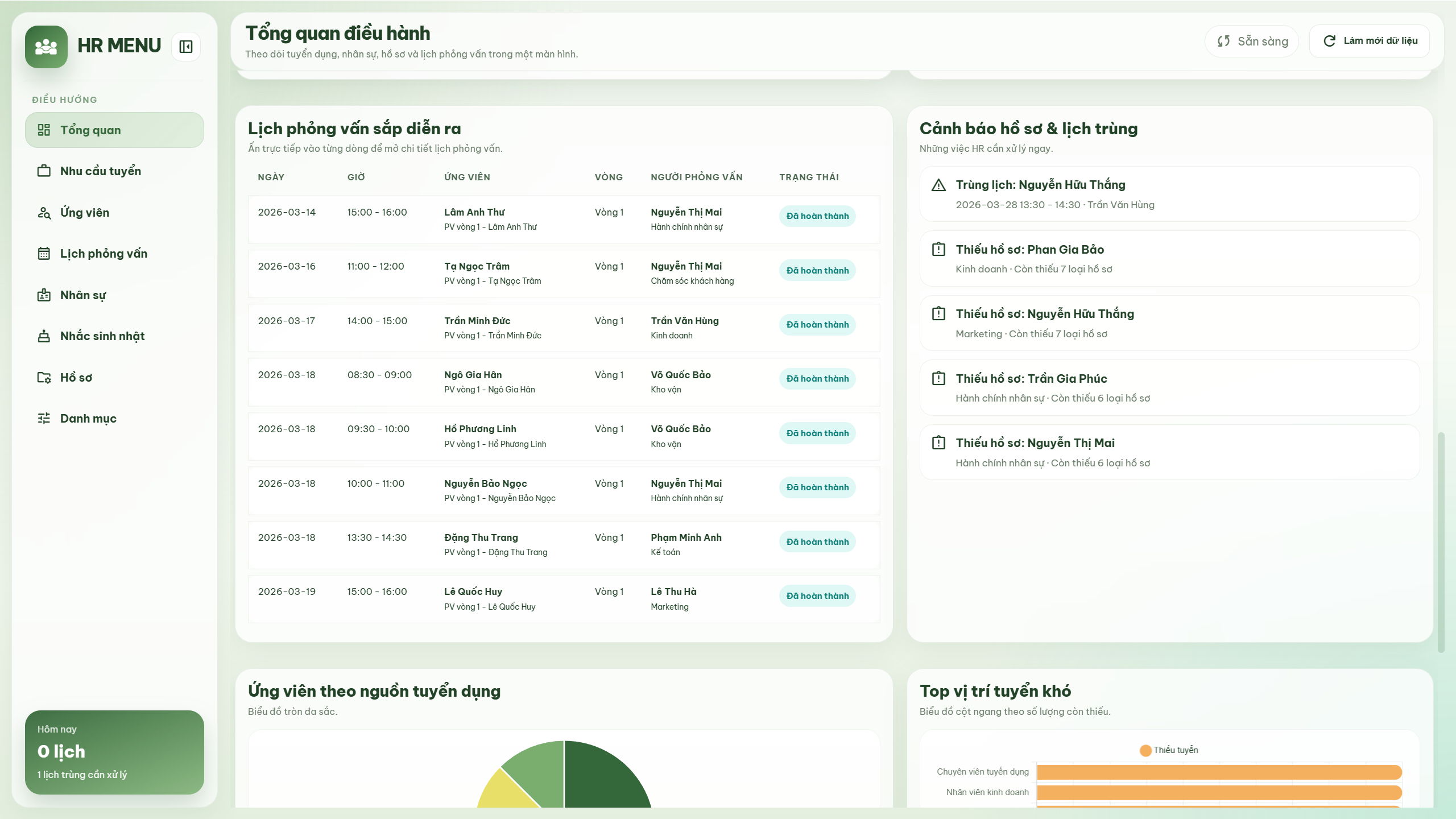The height and width of the screenshot is (819, 1456).
Task: Open interview details row for Tạ Ngọc Trâm
Action: (563, 273)
